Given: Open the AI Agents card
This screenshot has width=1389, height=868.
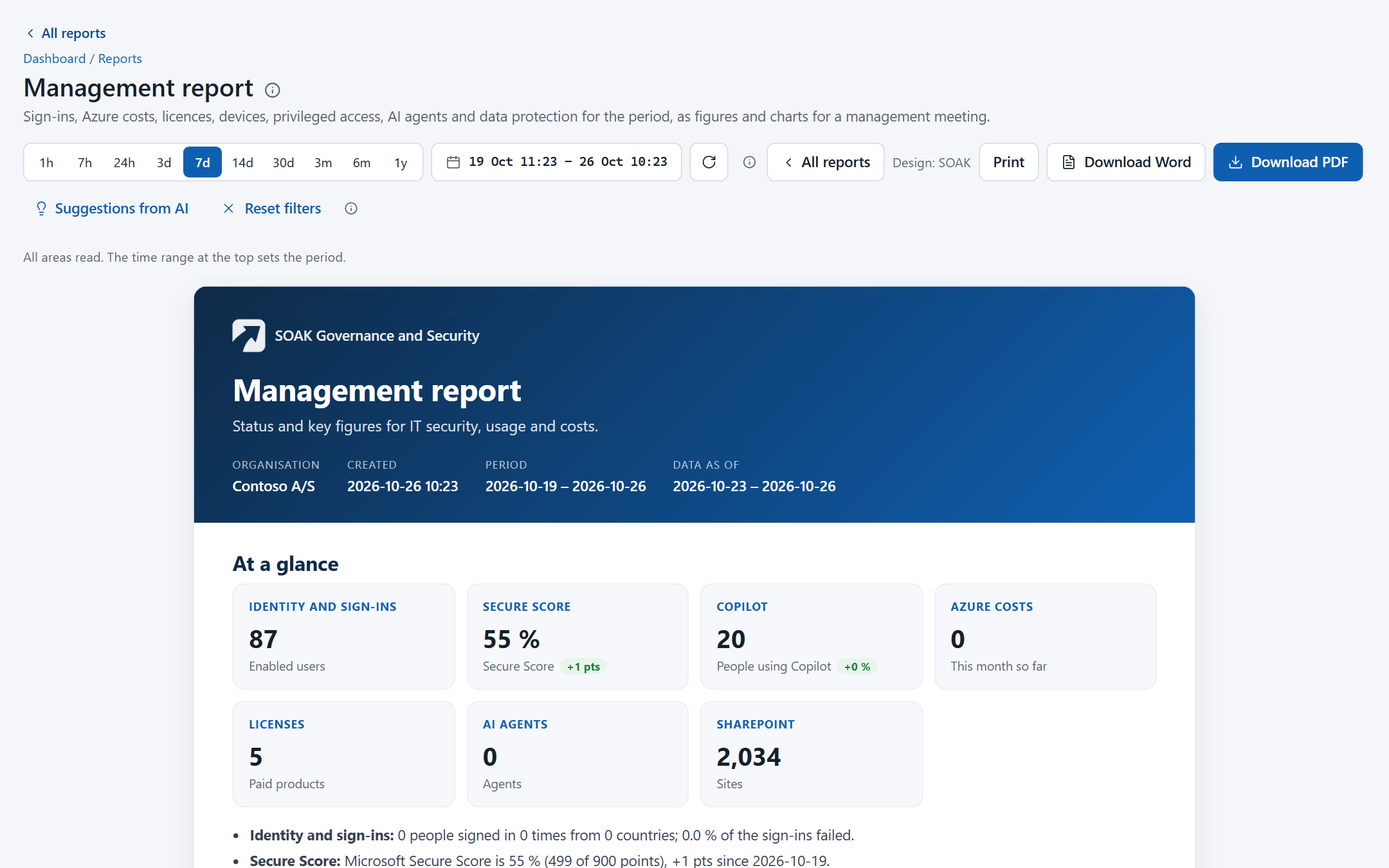Looking at the screenshot, I should (577, 754).
